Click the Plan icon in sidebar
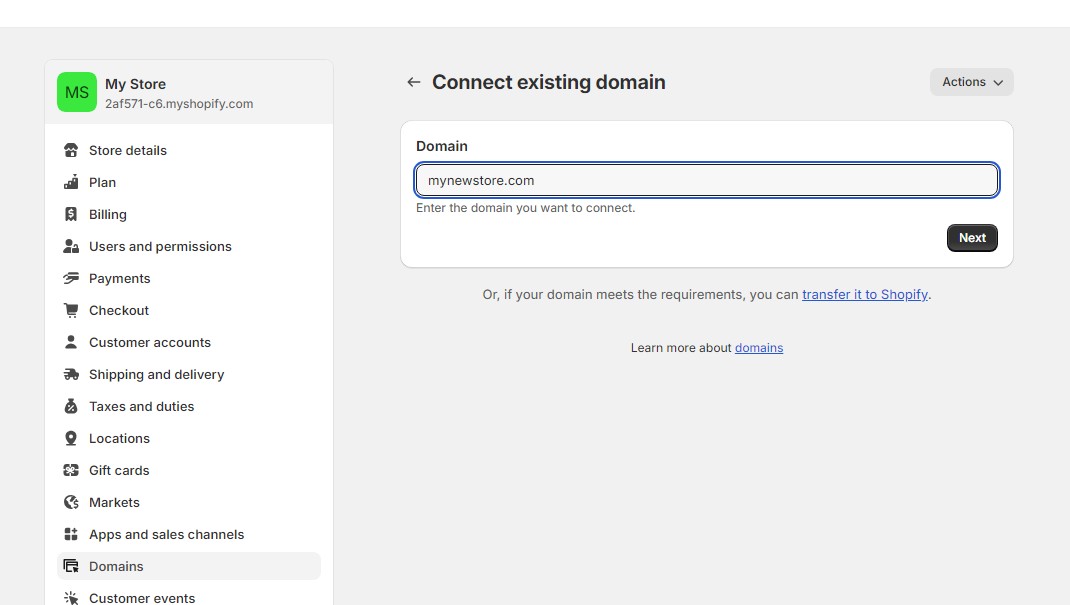1070x605 pixels. [x=71, y=182]
